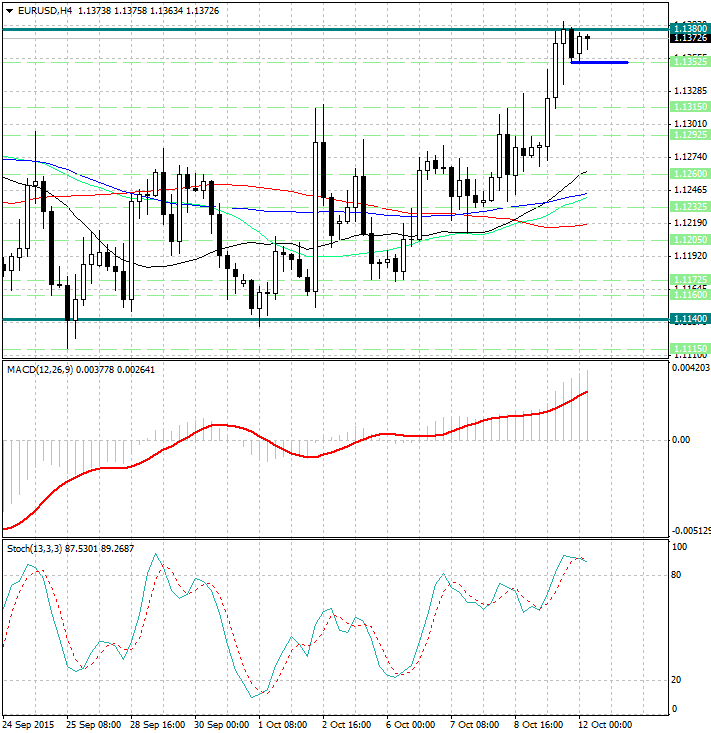Click the 1.13010 price scale value
711x733 pixels.
pyautogui.click(x=690, y=123)
